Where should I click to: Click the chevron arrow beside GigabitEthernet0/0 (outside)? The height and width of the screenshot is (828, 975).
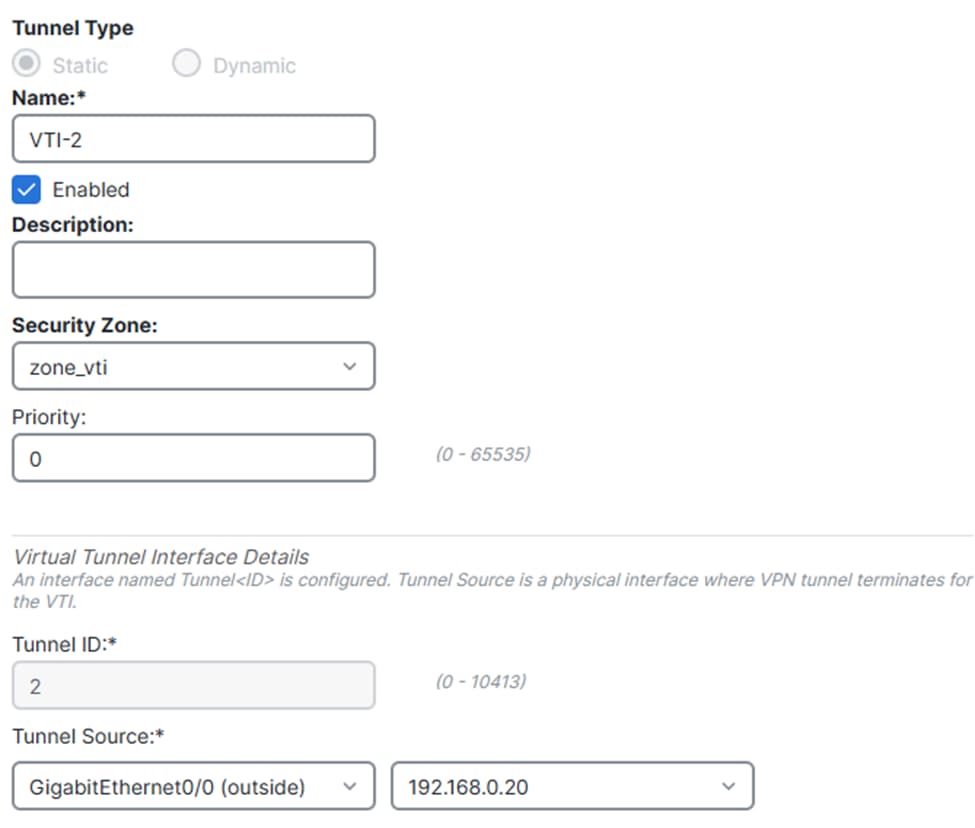349,787
